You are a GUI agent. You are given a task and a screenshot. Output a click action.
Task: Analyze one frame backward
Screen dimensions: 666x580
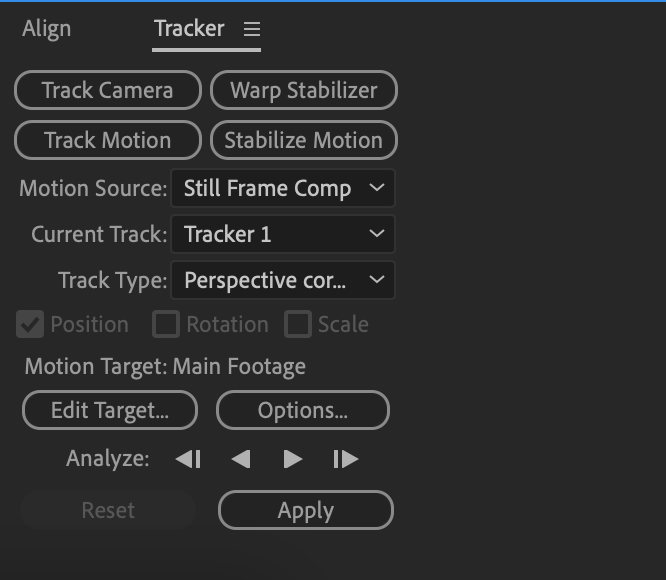coord(188,459)
